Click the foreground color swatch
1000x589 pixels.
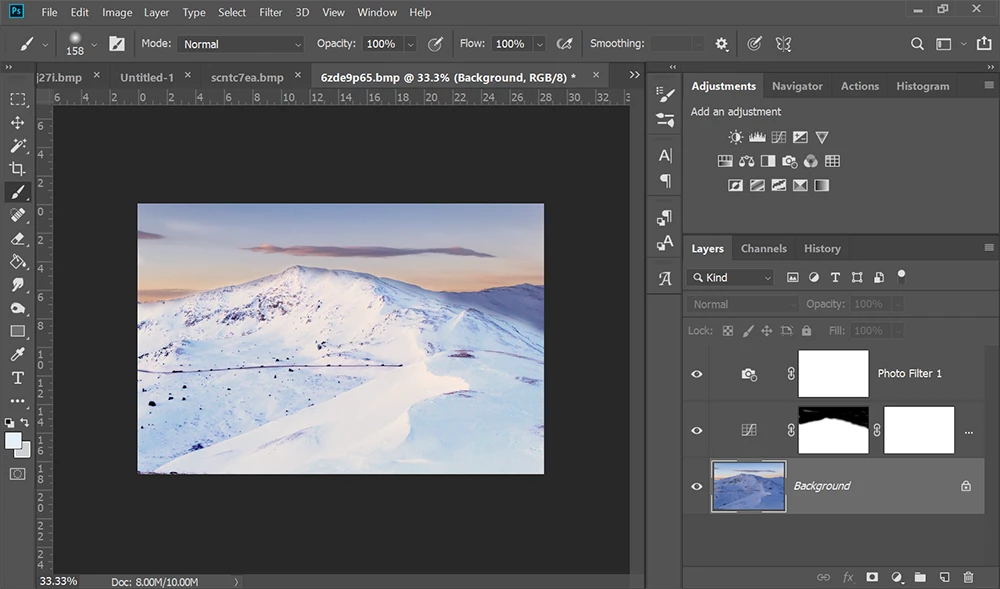point(13,440)
